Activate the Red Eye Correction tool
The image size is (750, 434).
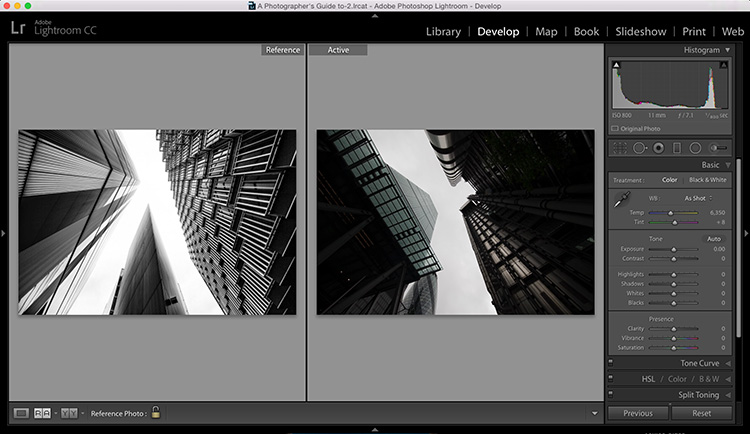(659, 148)
